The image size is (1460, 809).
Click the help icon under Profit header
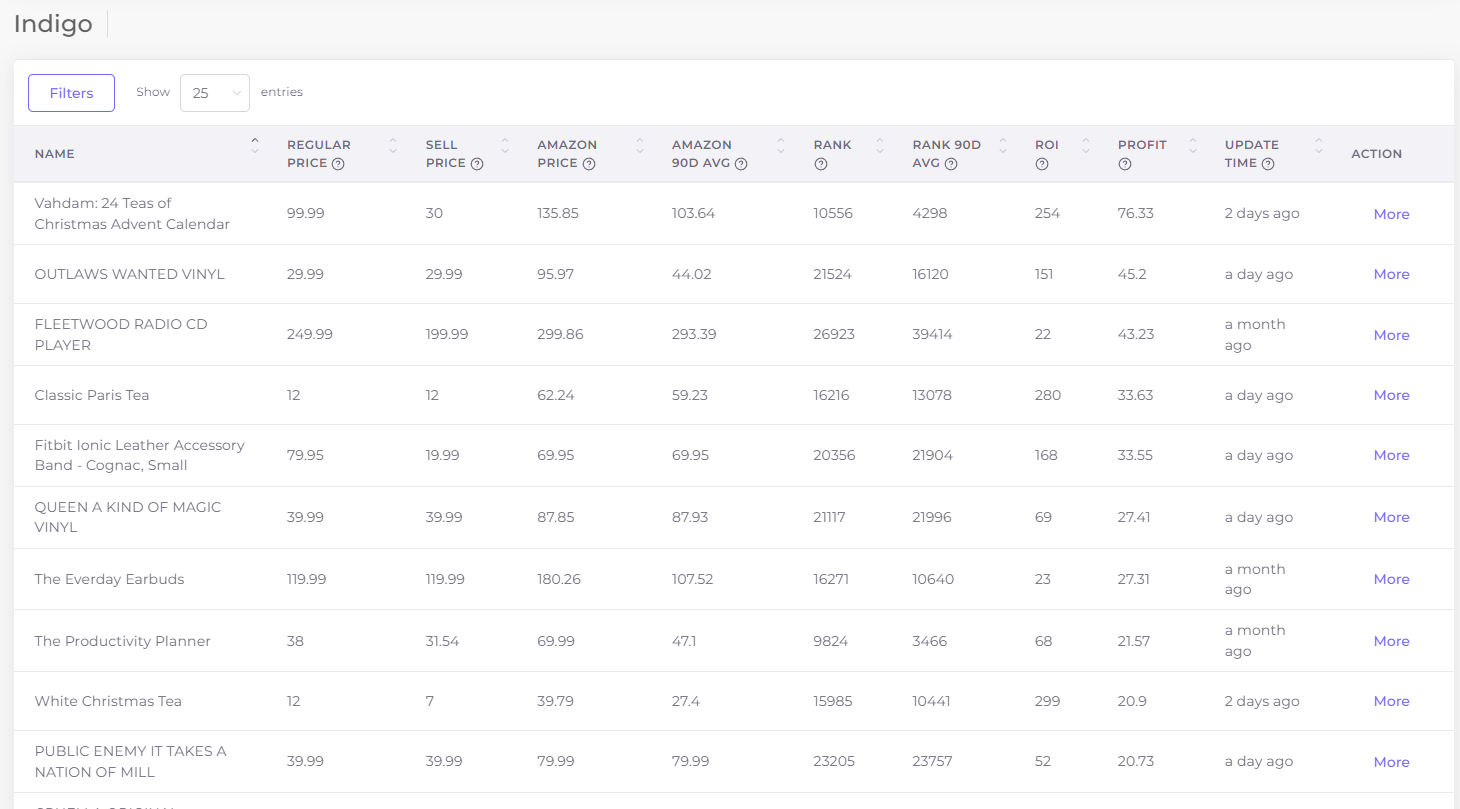[x=1125, y=164]
